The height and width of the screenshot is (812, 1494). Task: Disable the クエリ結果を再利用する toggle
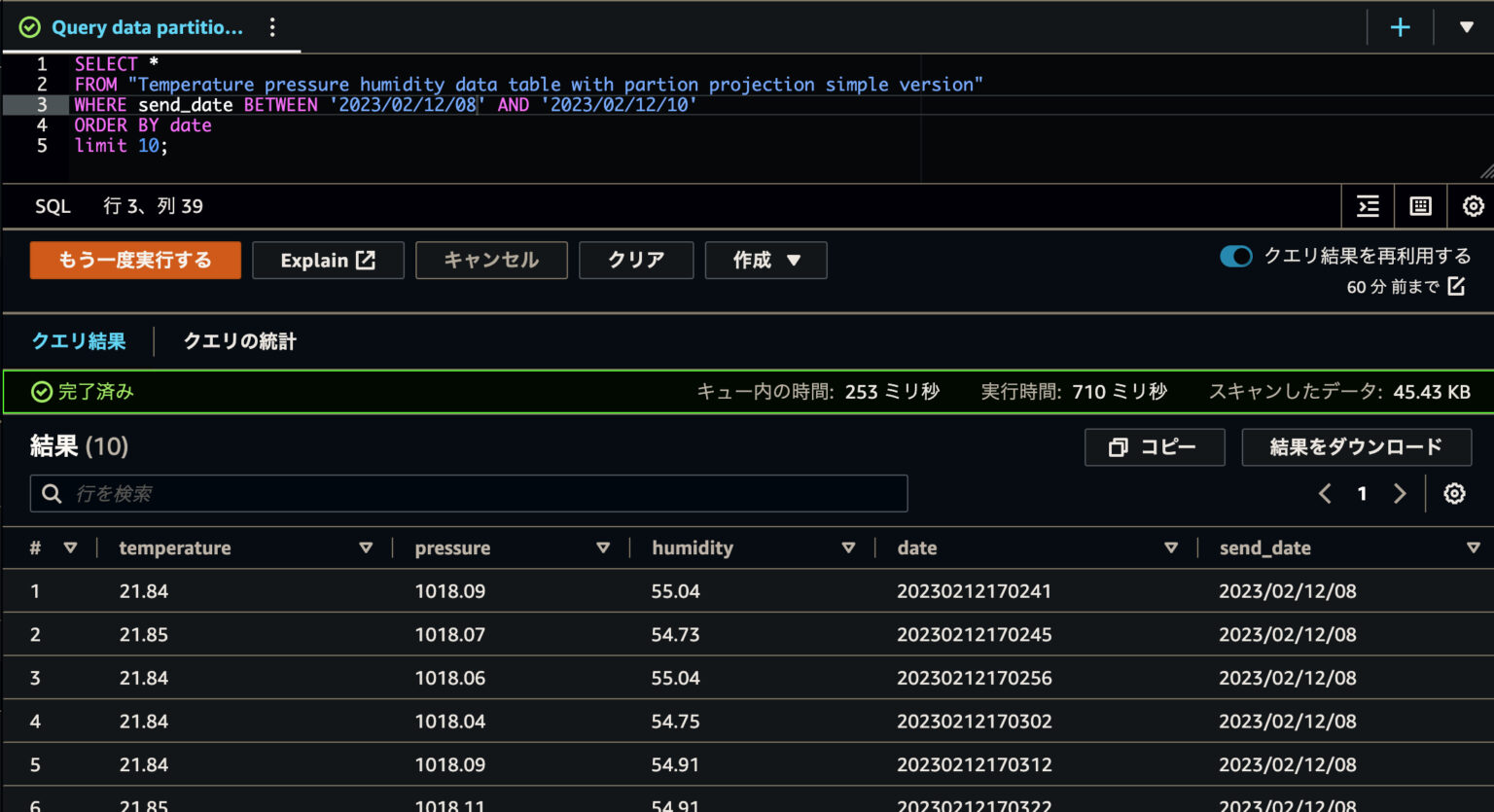pyautogui.click(x=1235, y=256)
